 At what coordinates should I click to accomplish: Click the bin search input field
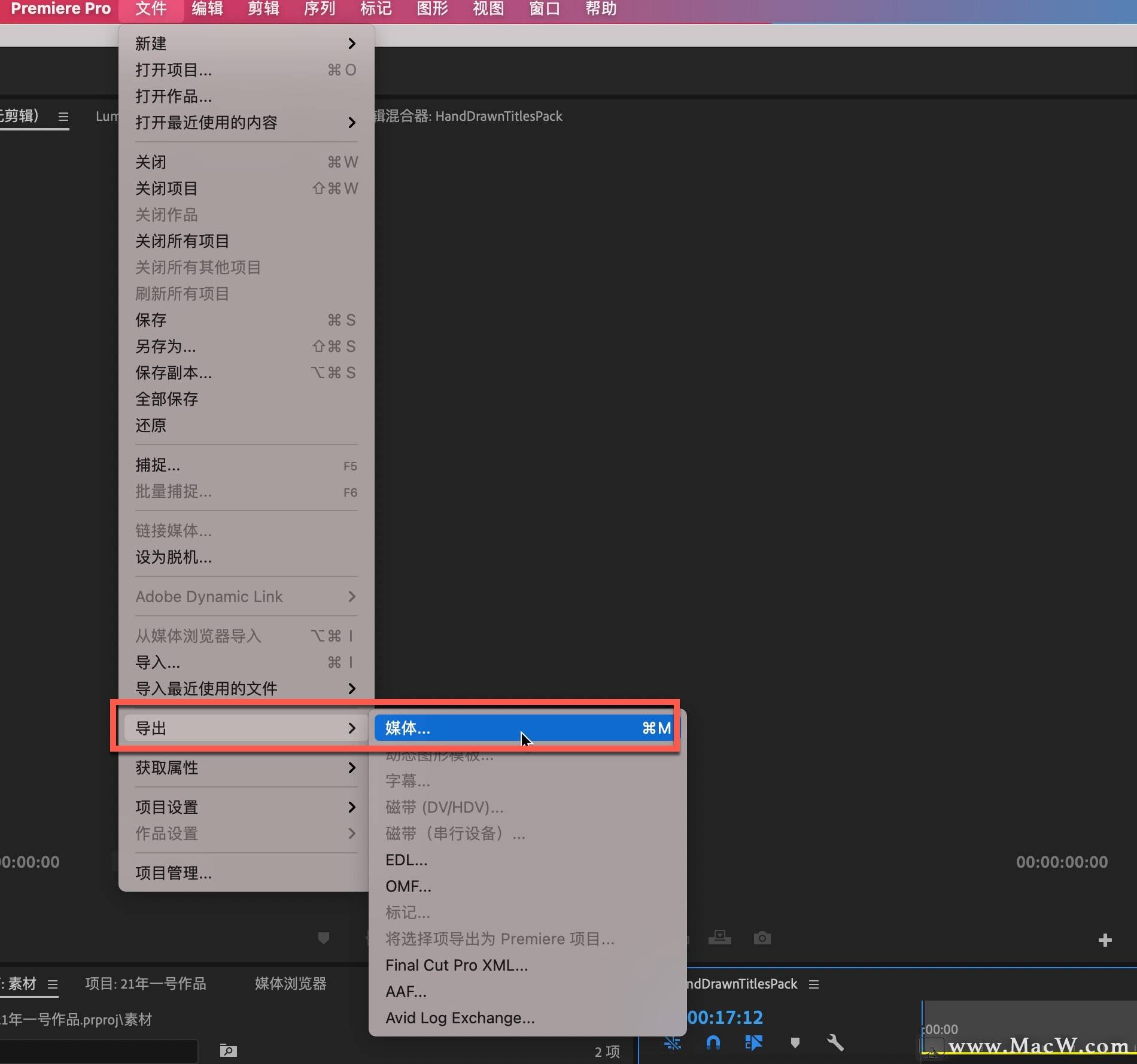(x=99, y=1050)
